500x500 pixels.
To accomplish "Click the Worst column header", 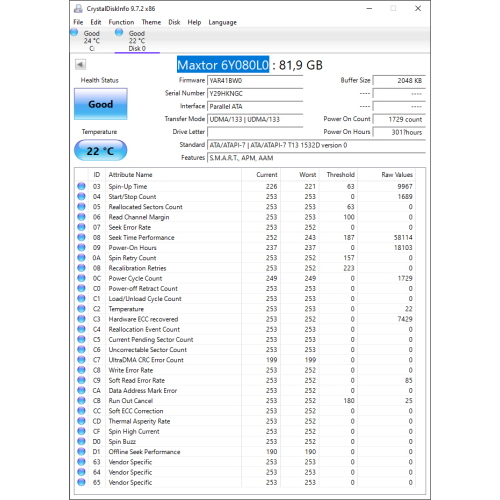I will [x=299, y=175].
